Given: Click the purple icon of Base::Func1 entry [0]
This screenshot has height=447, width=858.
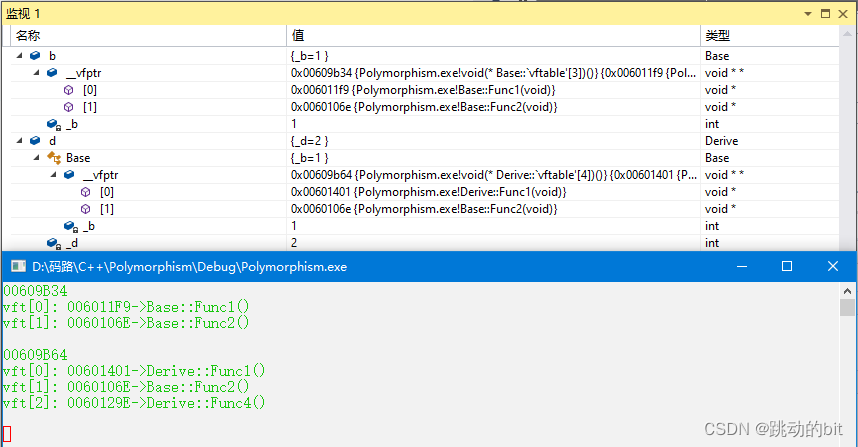Looking at the screenshot, I should point(69,90).
